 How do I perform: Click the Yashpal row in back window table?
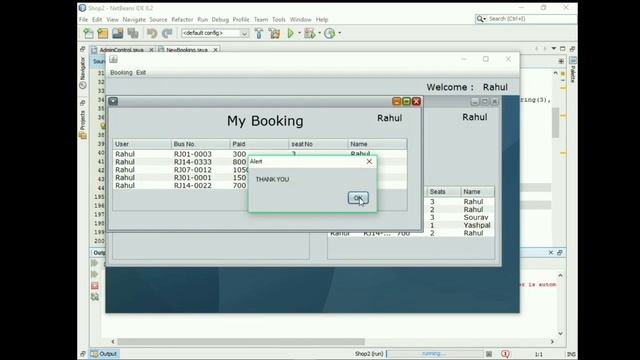(x=459, y=225)
